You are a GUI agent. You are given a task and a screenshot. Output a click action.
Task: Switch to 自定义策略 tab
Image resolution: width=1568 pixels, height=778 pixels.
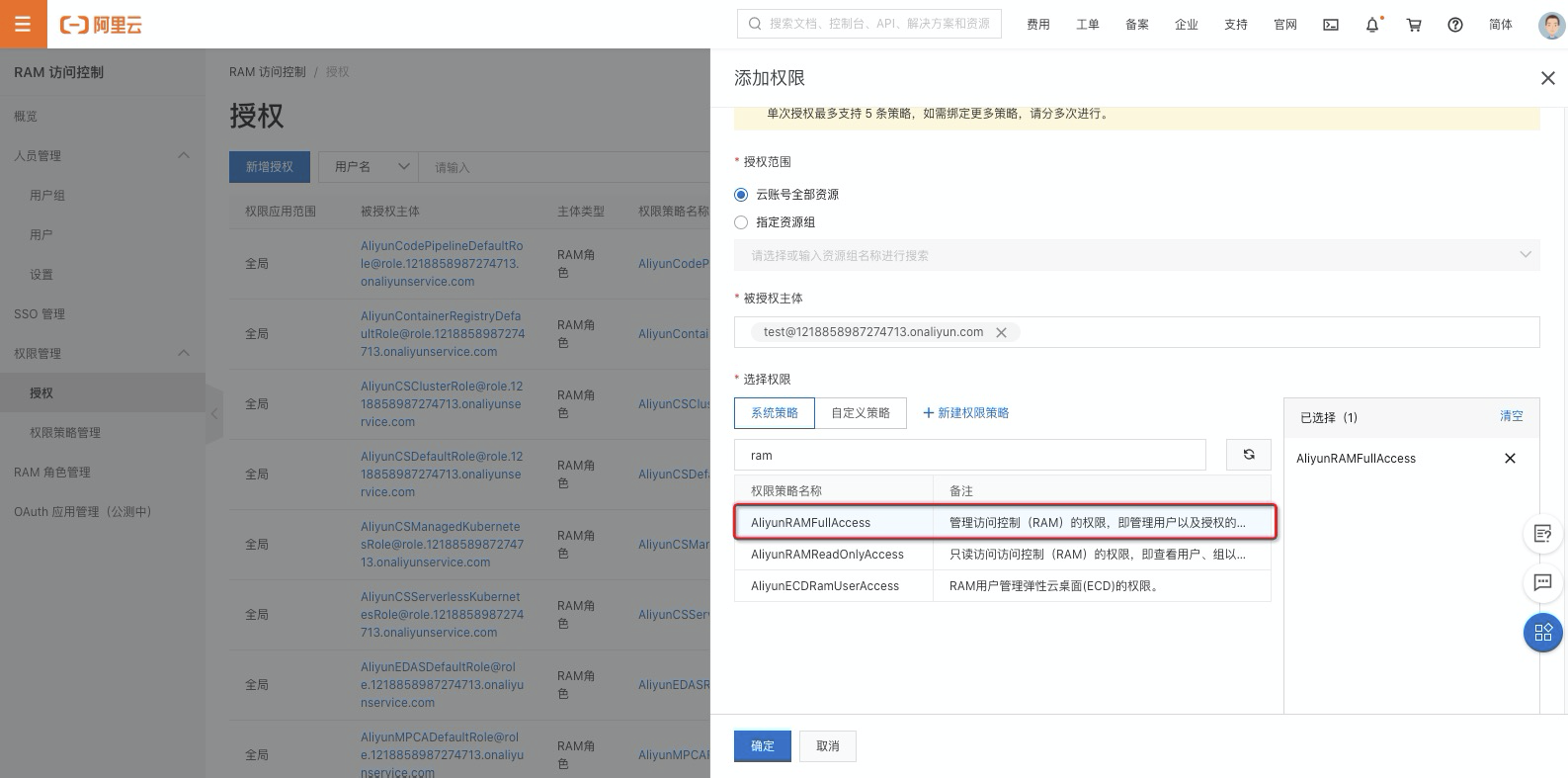[x=861, y=413]
